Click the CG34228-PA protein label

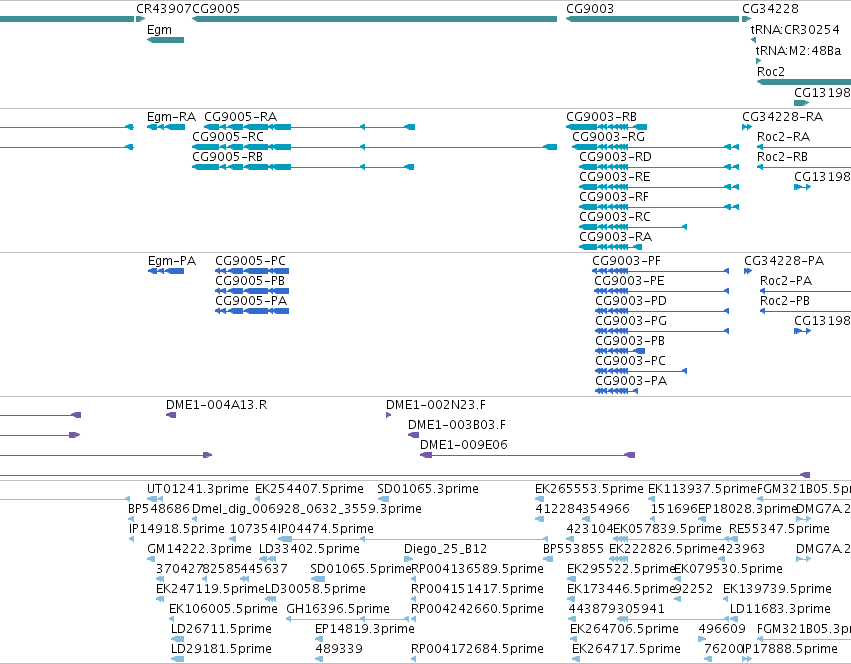784,261
